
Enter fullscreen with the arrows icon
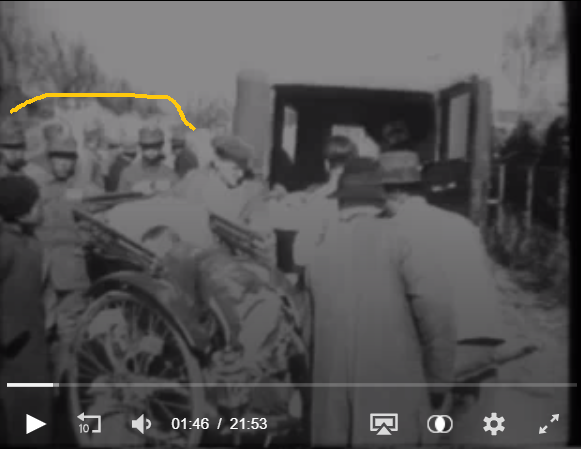point(549,424)
